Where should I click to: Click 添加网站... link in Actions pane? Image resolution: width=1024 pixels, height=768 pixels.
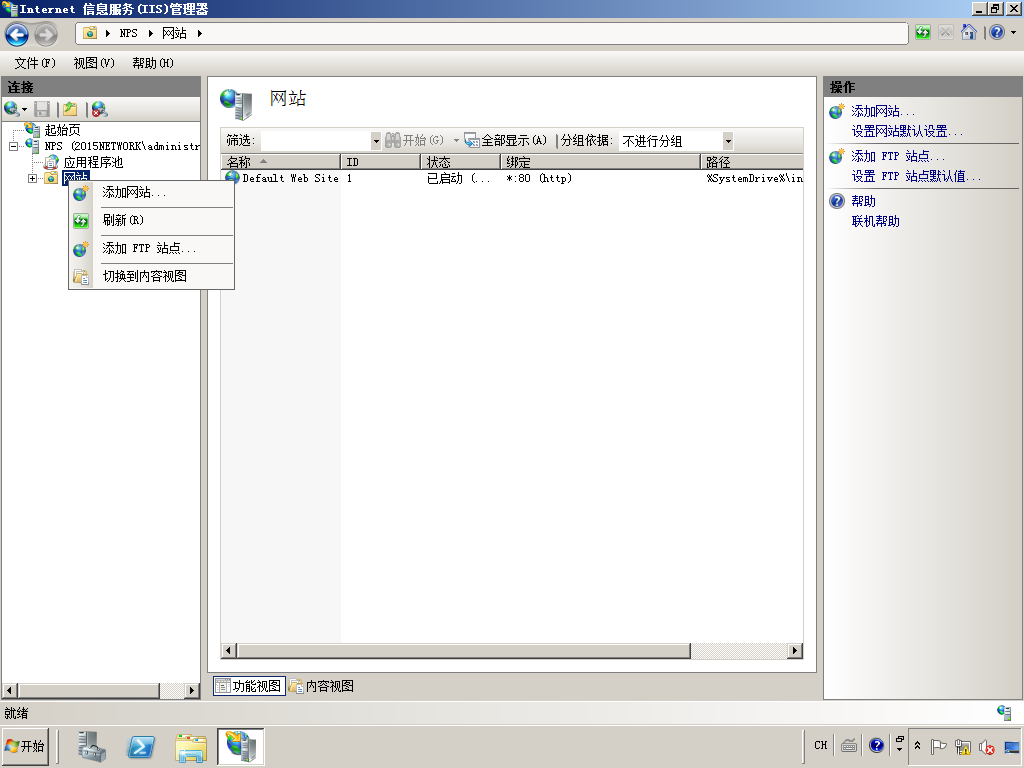883,112
